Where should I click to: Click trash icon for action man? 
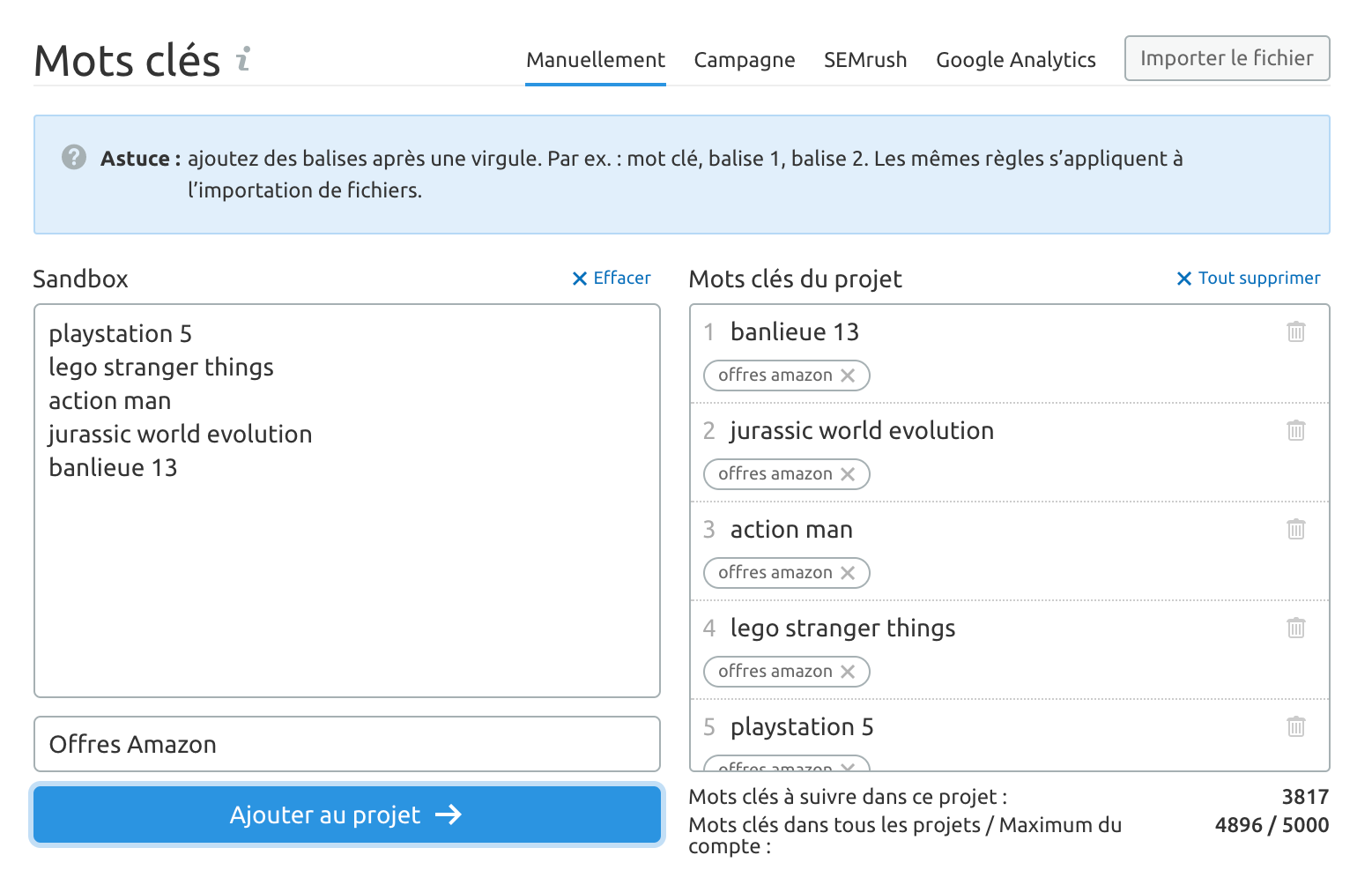pos(1295,530)
